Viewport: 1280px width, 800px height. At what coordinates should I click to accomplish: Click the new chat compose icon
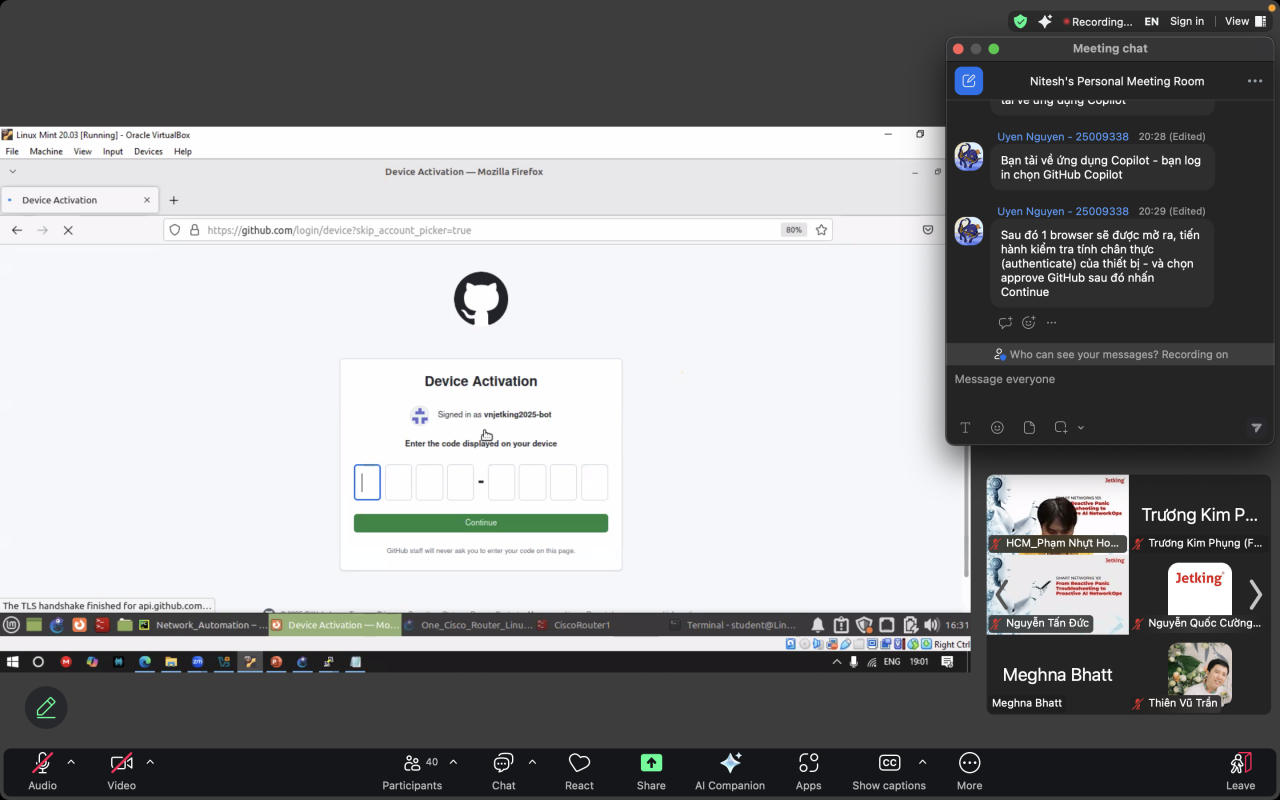[x=969, y=81]
